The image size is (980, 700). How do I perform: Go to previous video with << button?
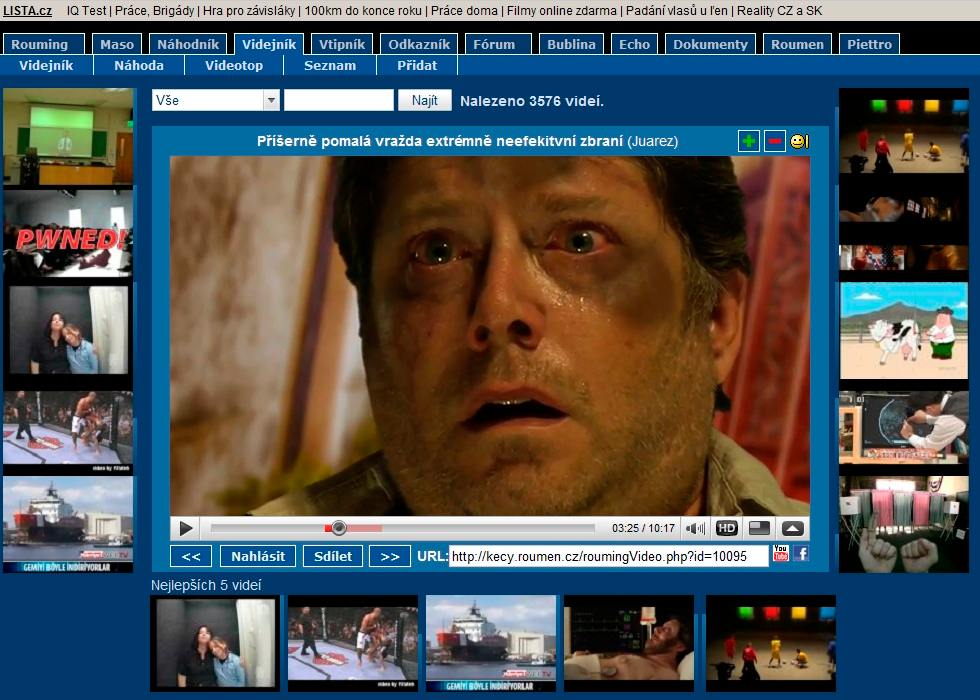pos(191,556)
